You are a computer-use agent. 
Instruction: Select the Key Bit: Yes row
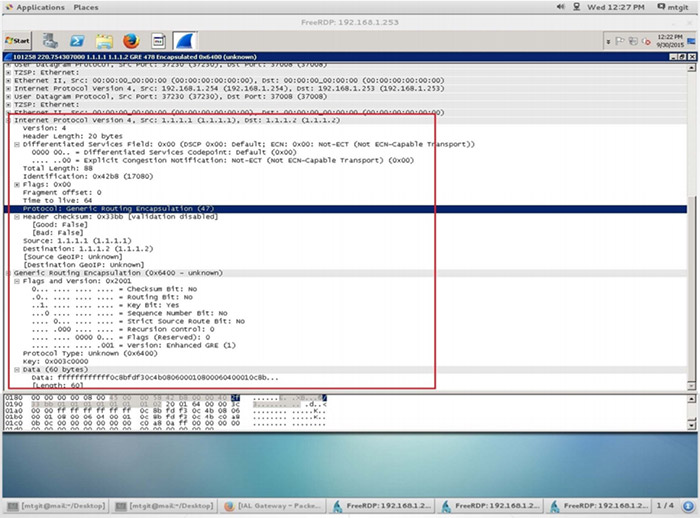click(x=105, y=305)
